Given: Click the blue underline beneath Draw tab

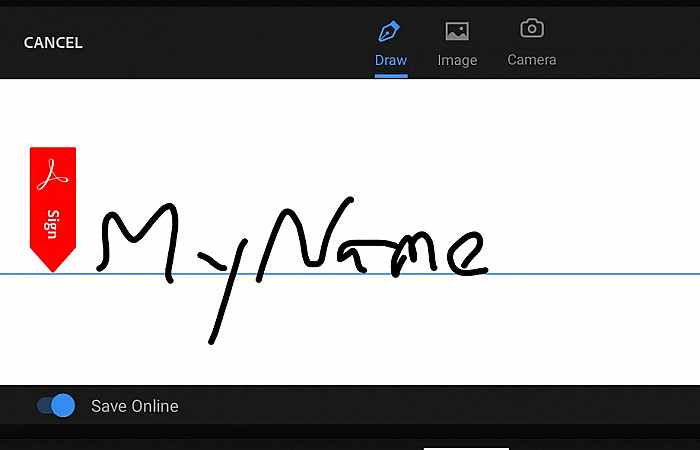Looking at the screenshot, I should (390, 75).
